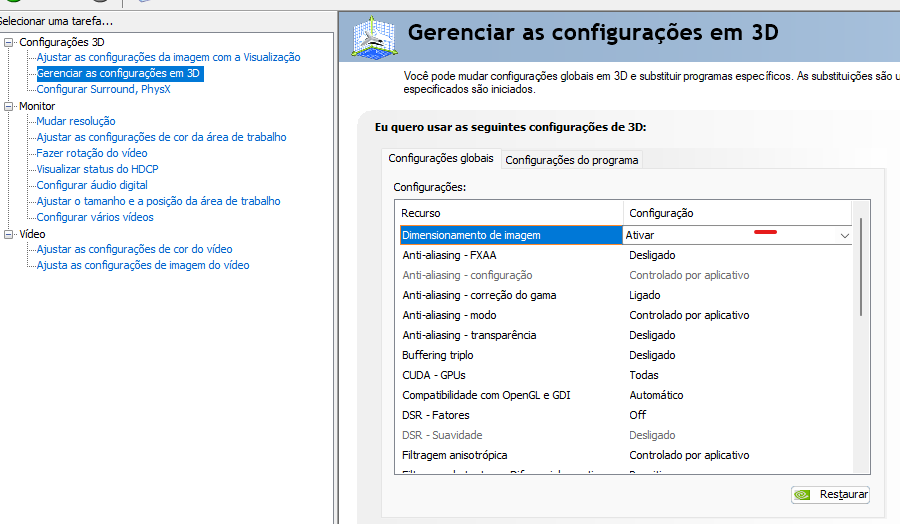Screen dimensions: 900x524
Task: Switch to the Configurações globais tab
Action: click(441, 158)
